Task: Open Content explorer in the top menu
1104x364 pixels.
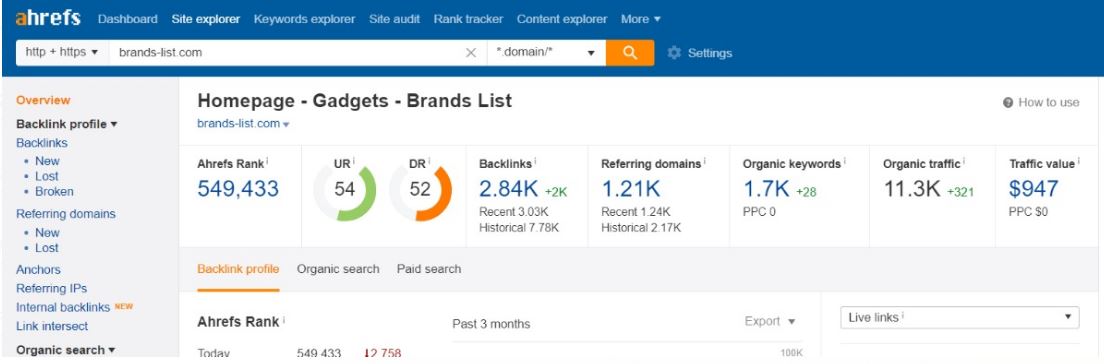Action: (562, 19)
